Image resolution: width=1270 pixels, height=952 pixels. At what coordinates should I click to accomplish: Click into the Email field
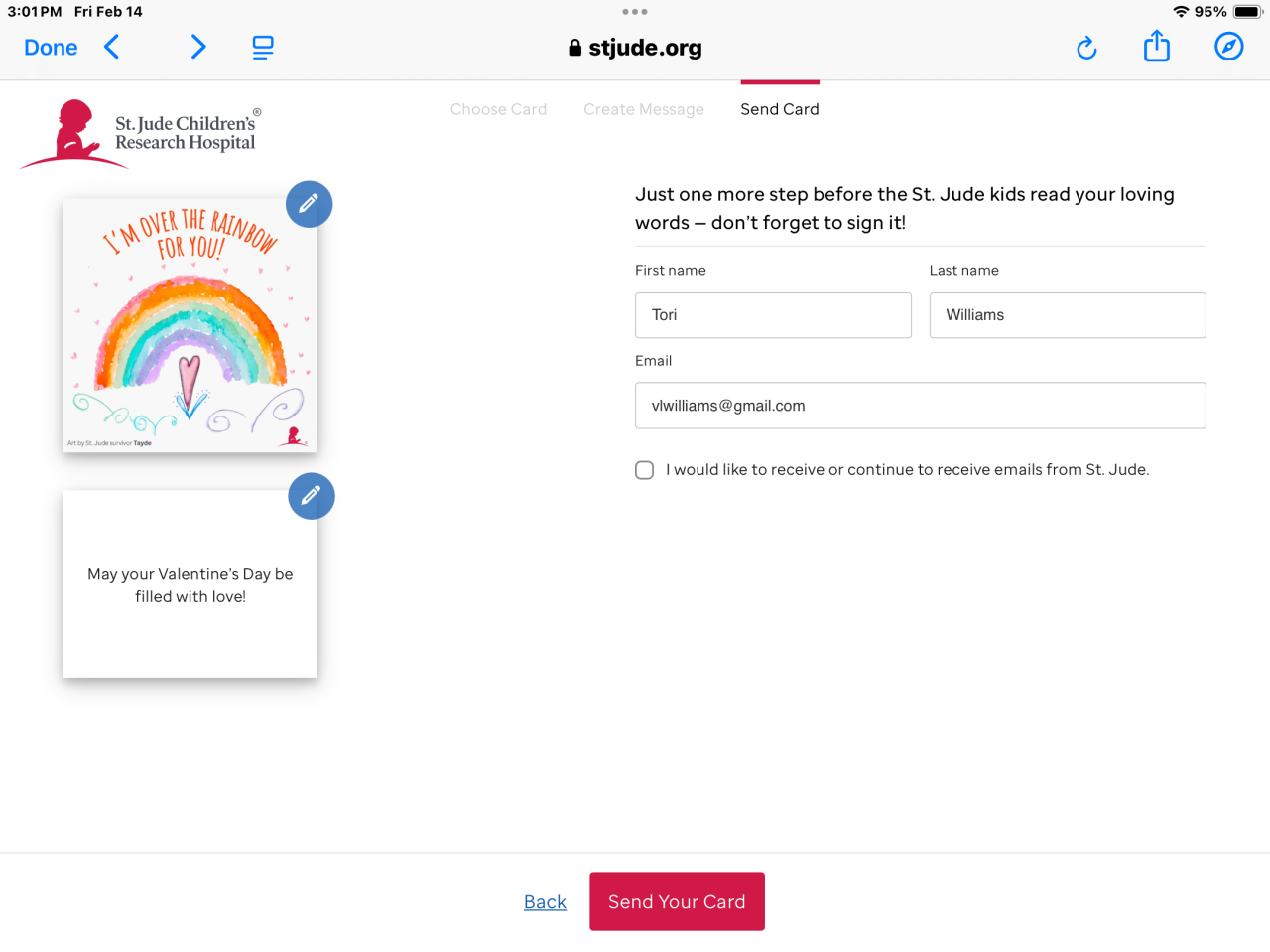click(x=920, y=406)
